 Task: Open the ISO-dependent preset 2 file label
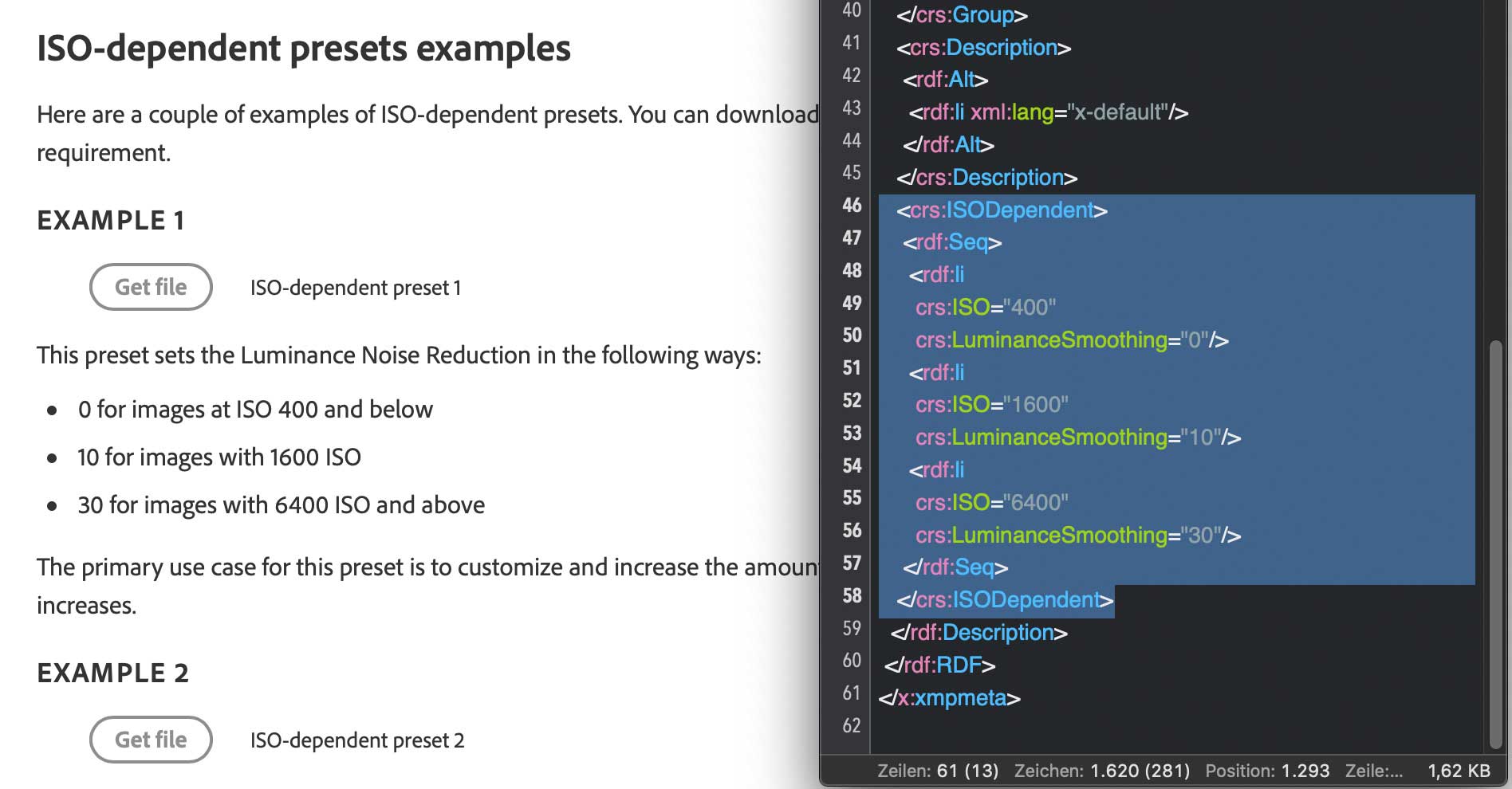pos(357,740)
